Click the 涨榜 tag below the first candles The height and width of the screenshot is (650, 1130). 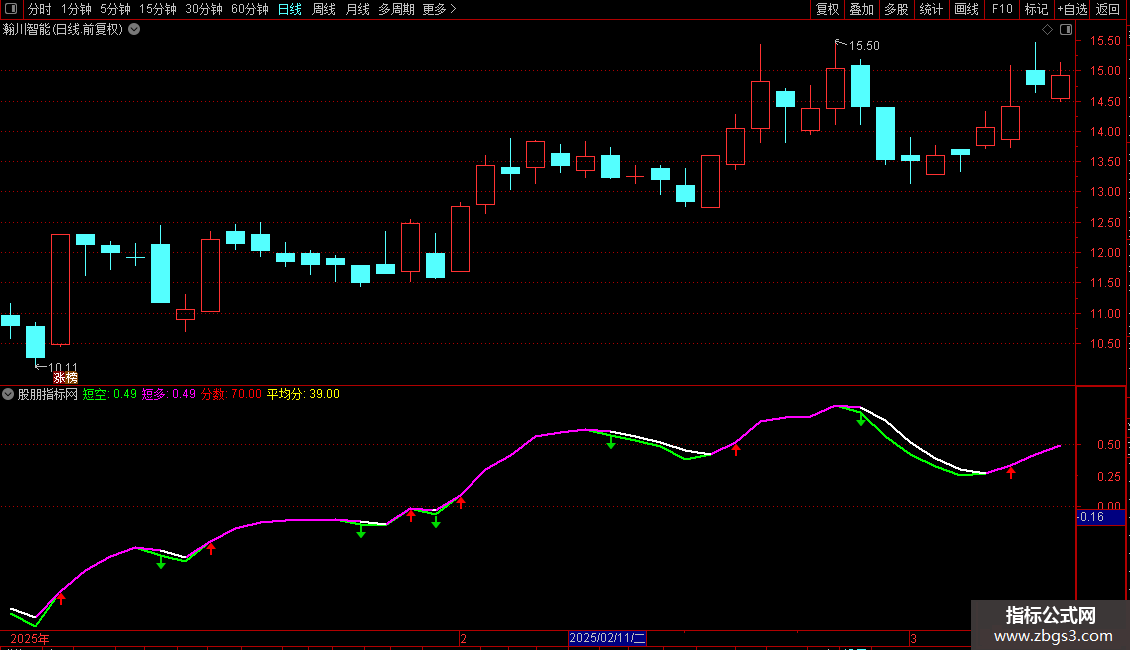(66, 378)
